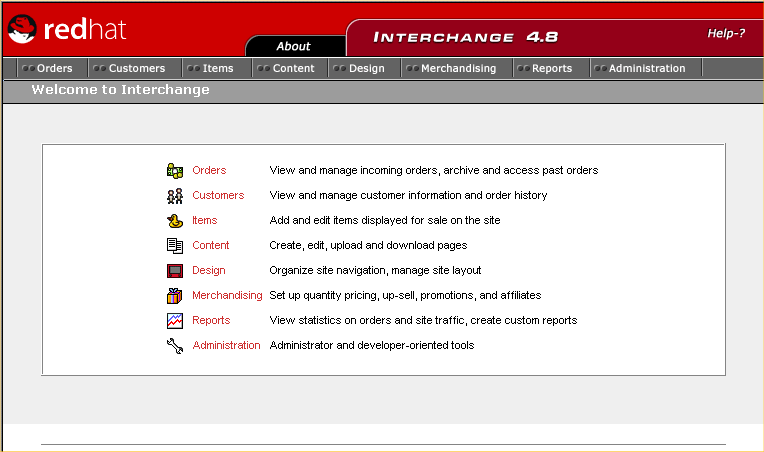Click the Interchange 4.8 banner title
This screenshot has width=764, height=452.
465,38
